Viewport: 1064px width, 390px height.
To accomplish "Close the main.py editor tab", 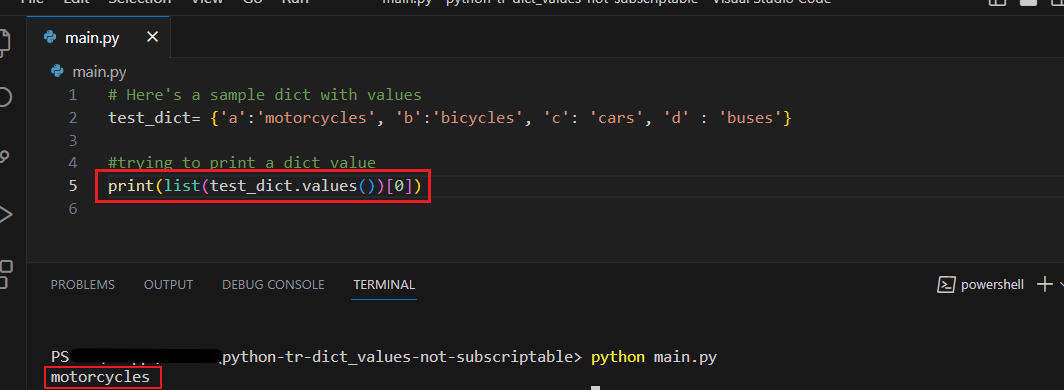I will [x=153, y=37].
